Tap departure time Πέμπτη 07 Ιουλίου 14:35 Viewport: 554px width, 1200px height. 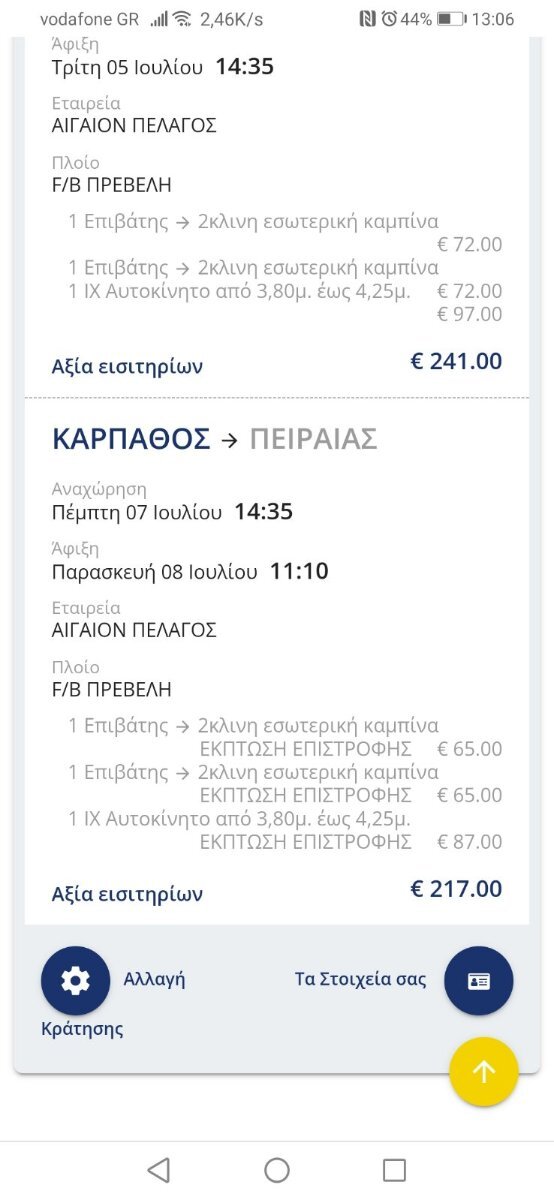[172, 512]
